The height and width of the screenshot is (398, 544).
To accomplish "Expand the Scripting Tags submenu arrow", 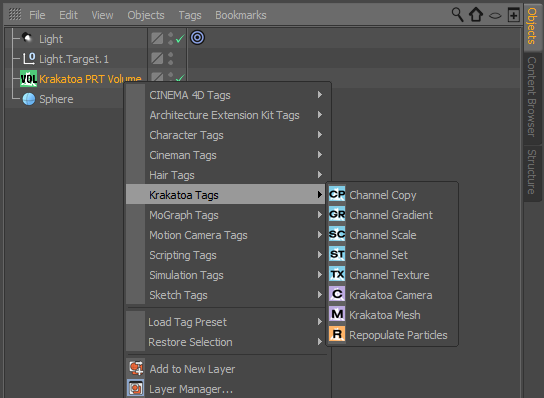I will tap(320, 255).
